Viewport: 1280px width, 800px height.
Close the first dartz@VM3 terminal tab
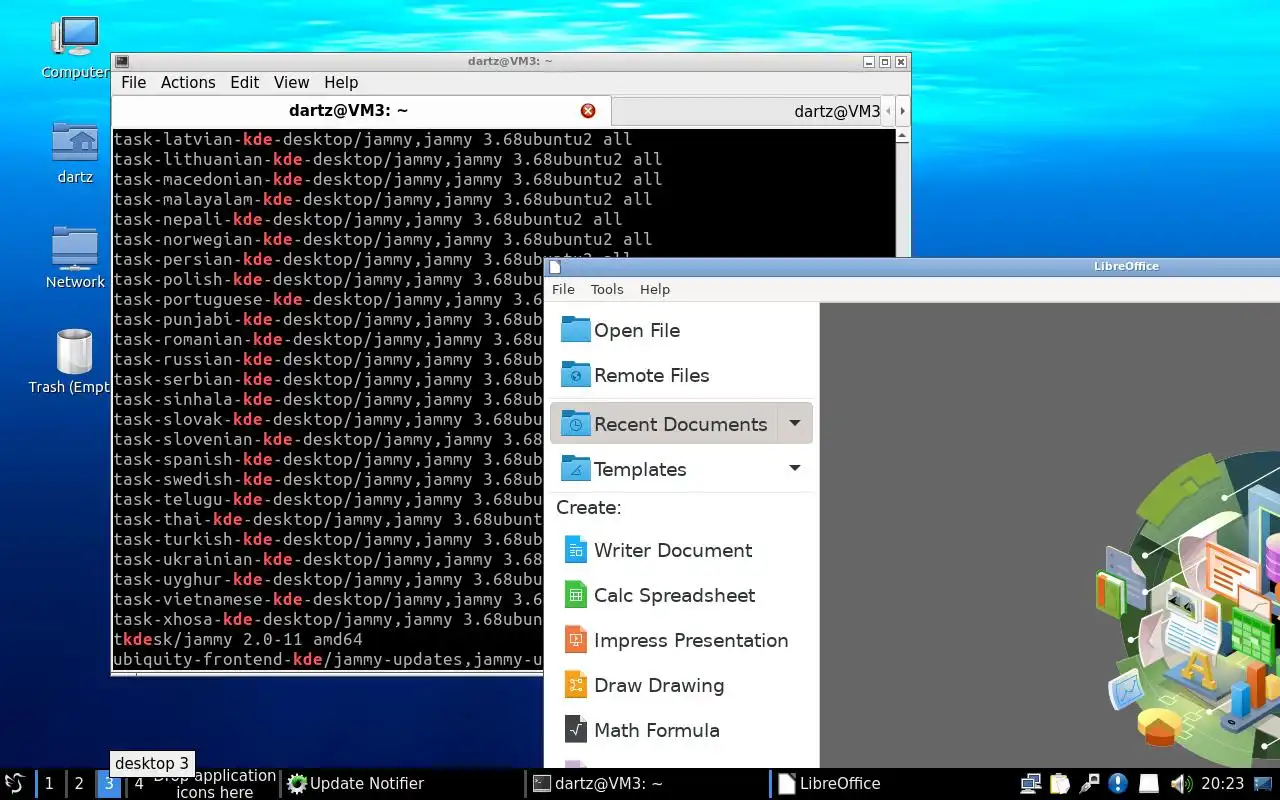[588, 111]
